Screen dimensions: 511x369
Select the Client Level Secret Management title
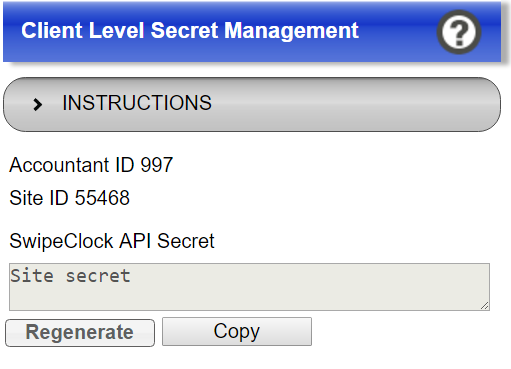pos(190,31)
